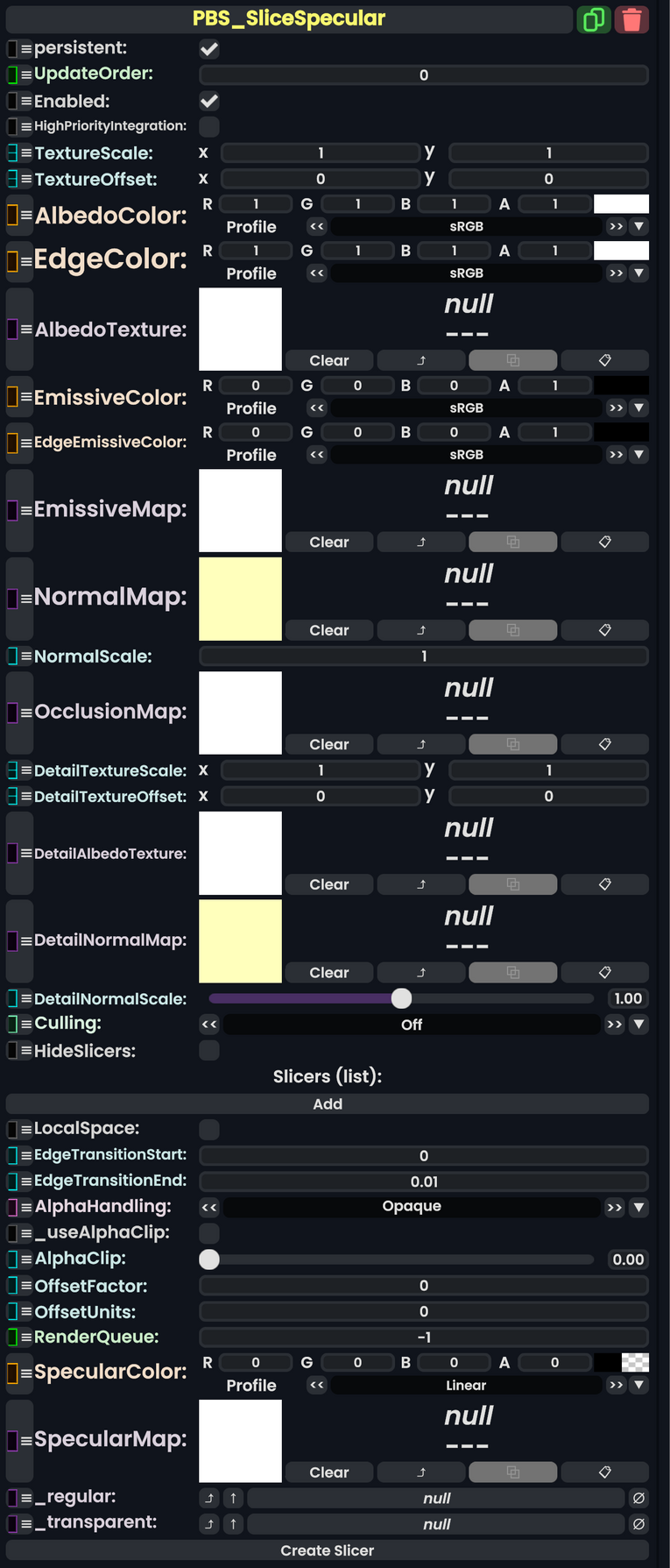Enable HighPriorityIntegration checkbox
Viewport: 670px width, 1568px height.
209,127
